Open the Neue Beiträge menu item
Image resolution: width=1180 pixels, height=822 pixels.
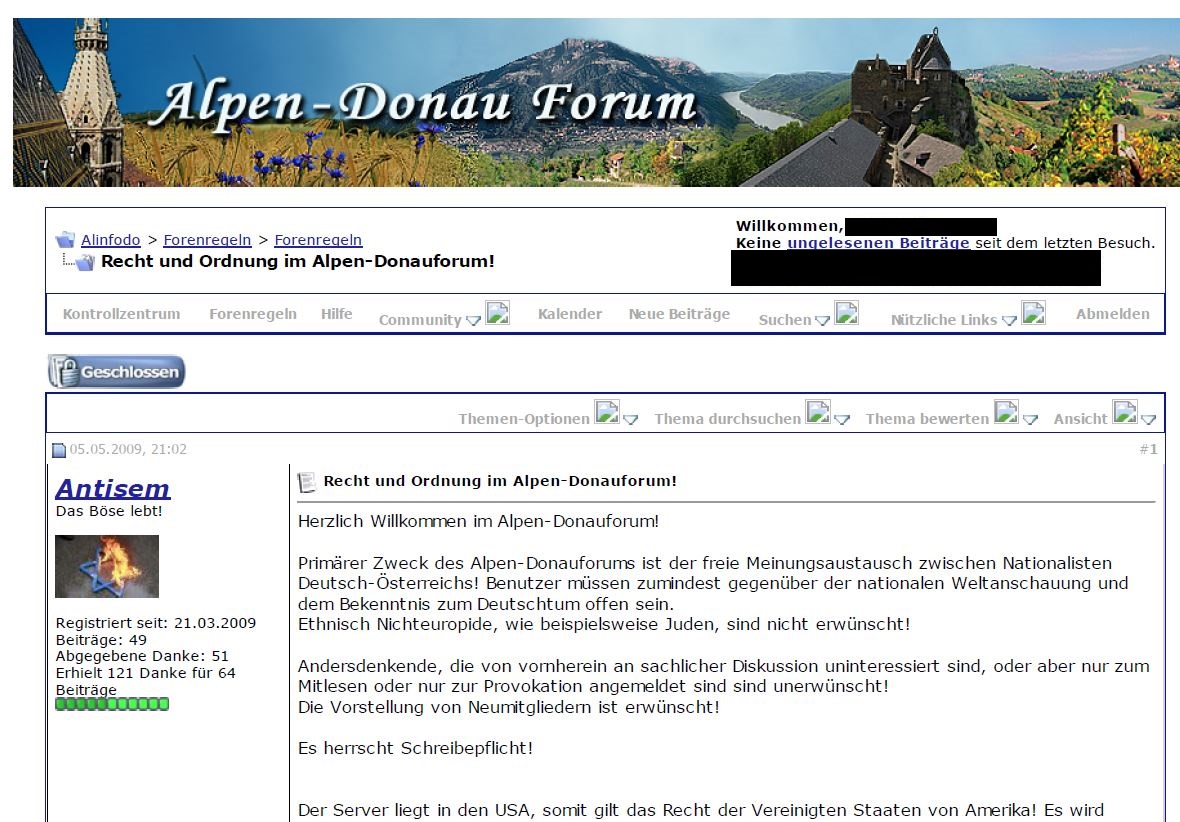(680, 314)
